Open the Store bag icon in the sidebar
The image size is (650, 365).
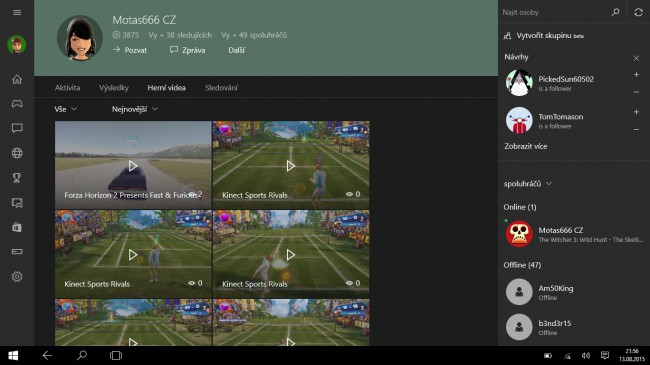(17, 227)
